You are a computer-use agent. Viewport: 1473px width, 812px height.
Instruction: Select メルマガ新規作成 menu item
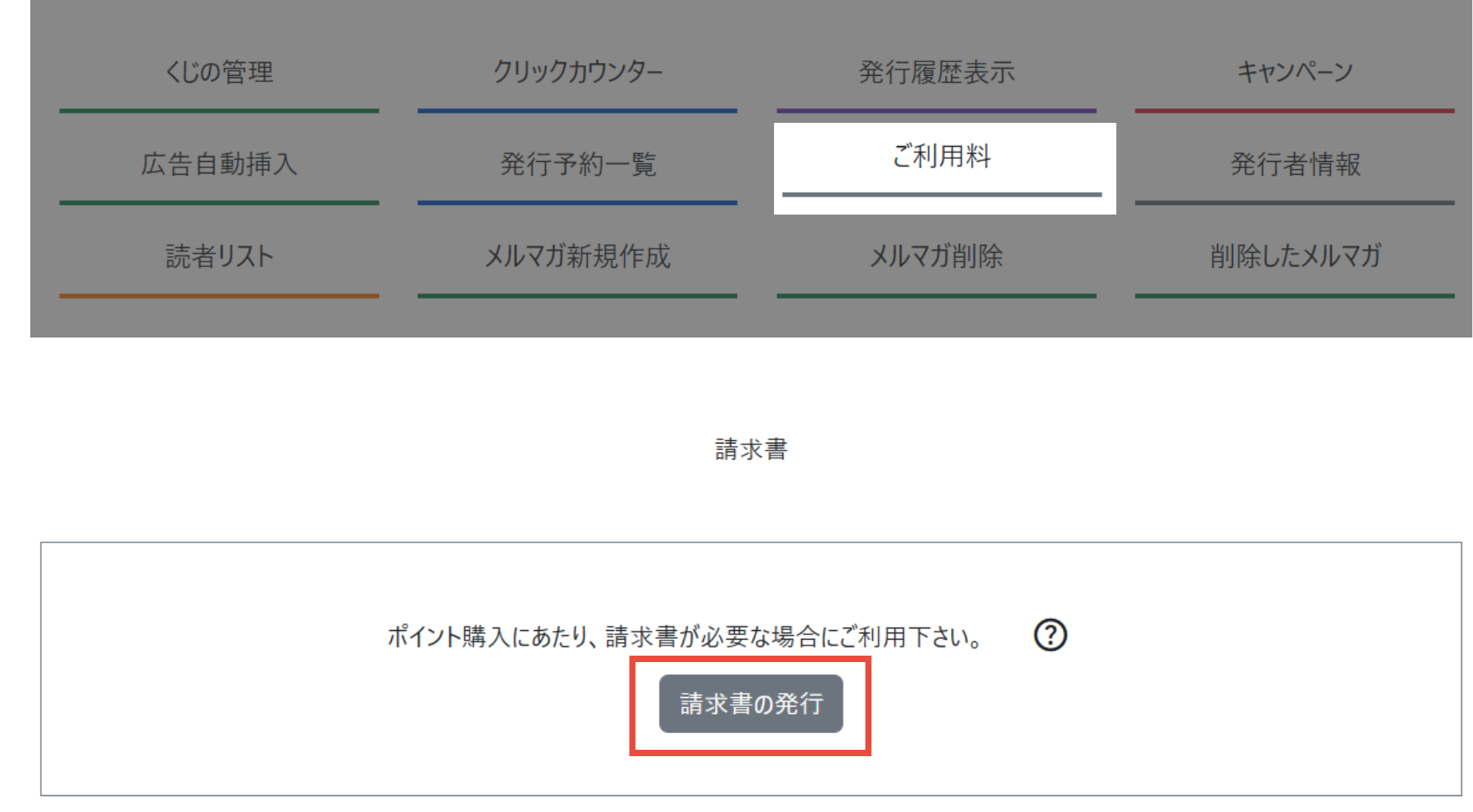(x=578, y=256)
